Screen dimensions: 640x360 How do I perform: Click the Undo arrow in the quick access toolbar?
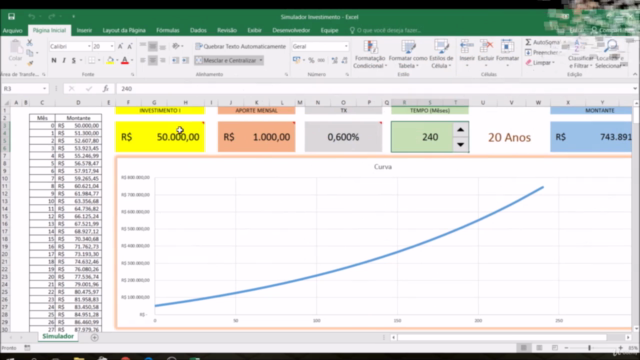pyautogui.click(x=31, y=17)
